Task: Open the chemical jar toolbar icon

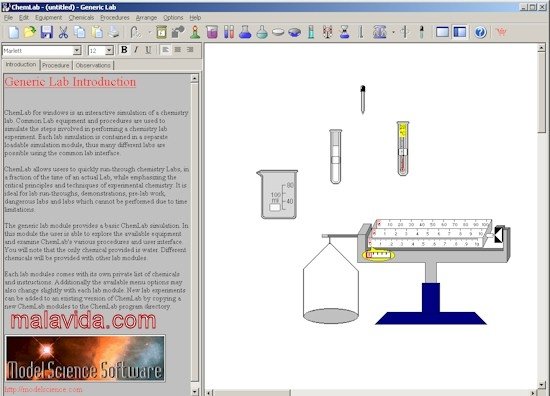Action: tap(161, 32)
